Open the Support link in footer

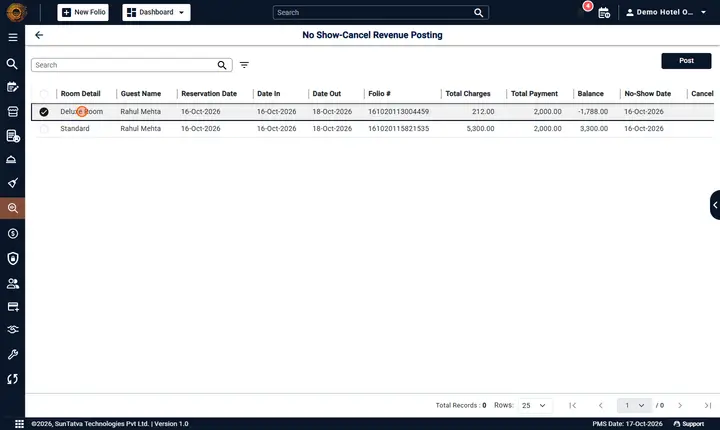pyautogui.click(x=689, y=424)
